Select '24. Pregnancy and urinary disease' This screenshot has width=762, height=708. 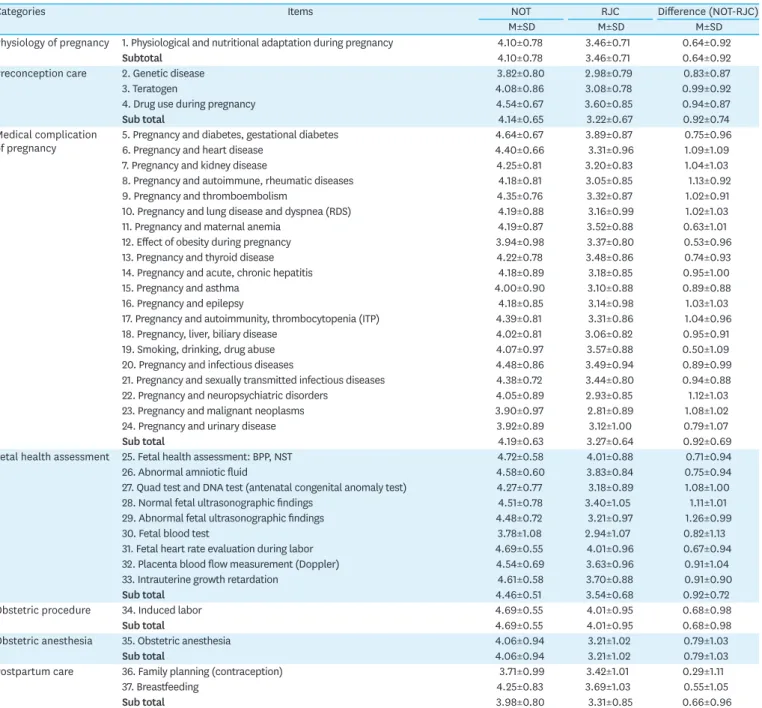(x=199, y=426)
